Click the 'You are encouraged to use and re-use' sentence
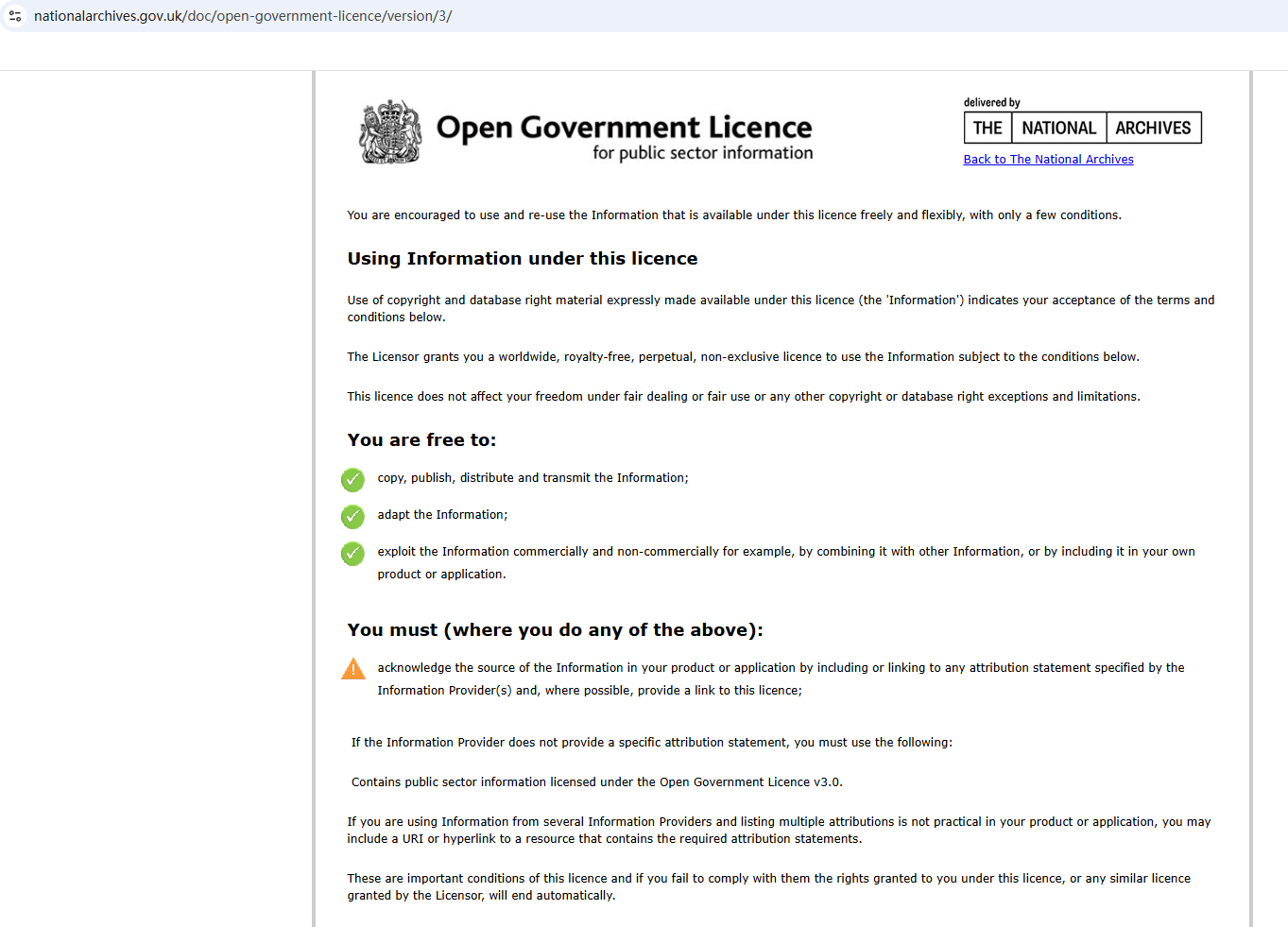Viewport: 1288px width, 927px height. pos(734,215)
